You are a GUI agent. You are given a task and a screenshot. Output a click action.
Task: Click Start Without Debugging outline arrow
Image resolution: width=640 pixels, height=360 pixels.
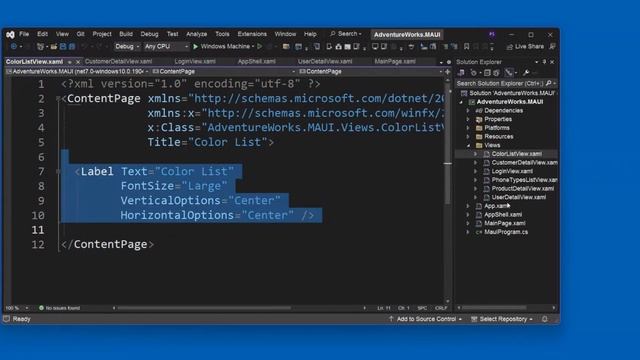tap(260, 47)
